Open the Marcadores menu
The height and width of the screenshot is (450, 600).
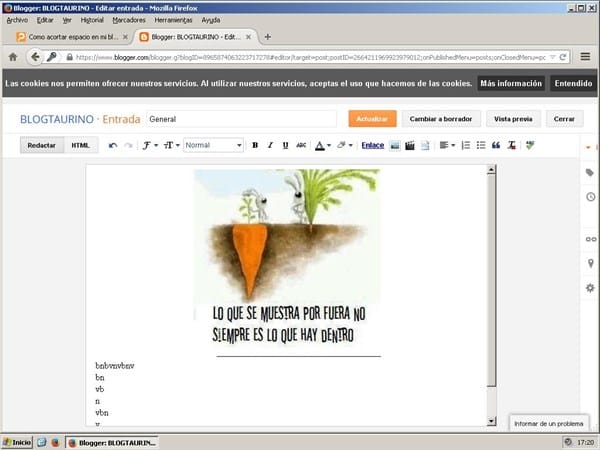coord(129,20)
